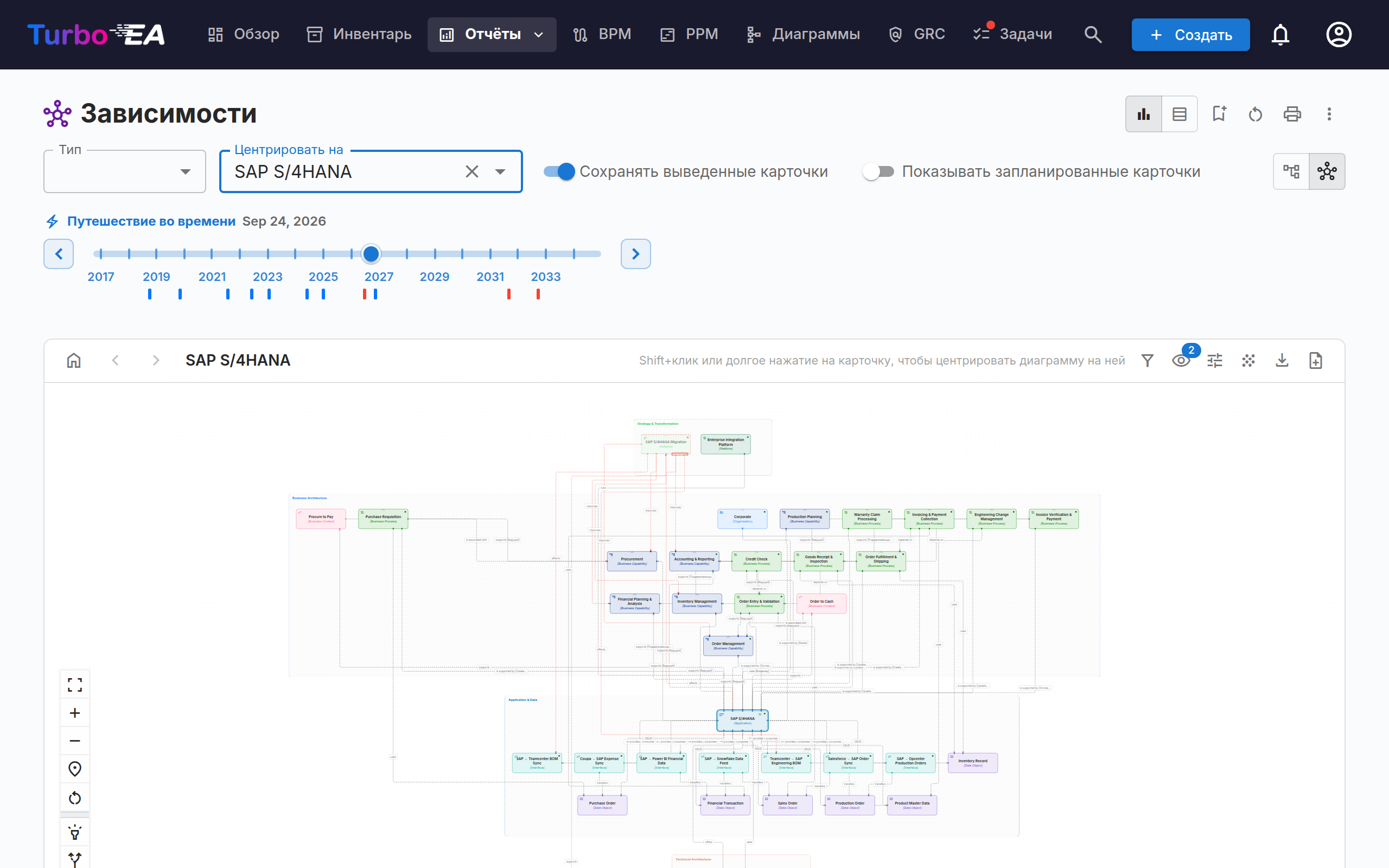
Task: Click the 2027 year label
Action: (379, 277)
